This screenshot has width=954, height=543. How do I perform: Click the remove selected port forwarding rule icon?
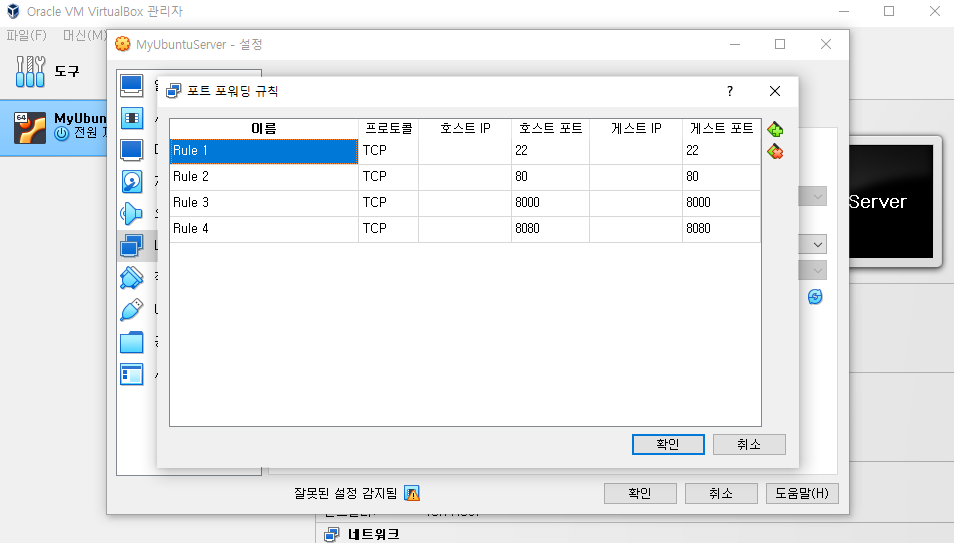pyautogui.click(x=775, y=152)
